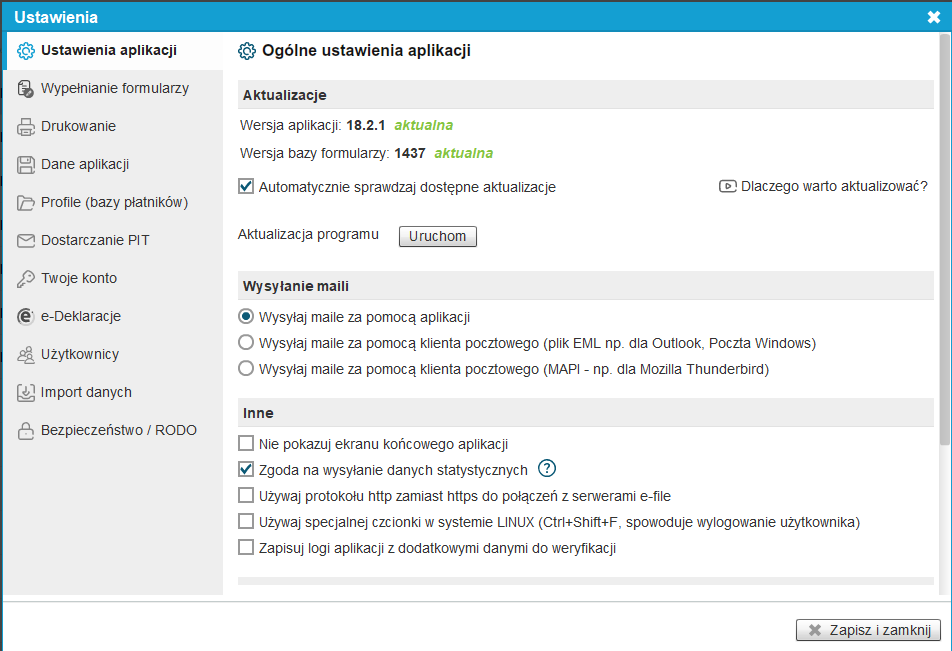Click the Import danych download icon

[26, 393]
